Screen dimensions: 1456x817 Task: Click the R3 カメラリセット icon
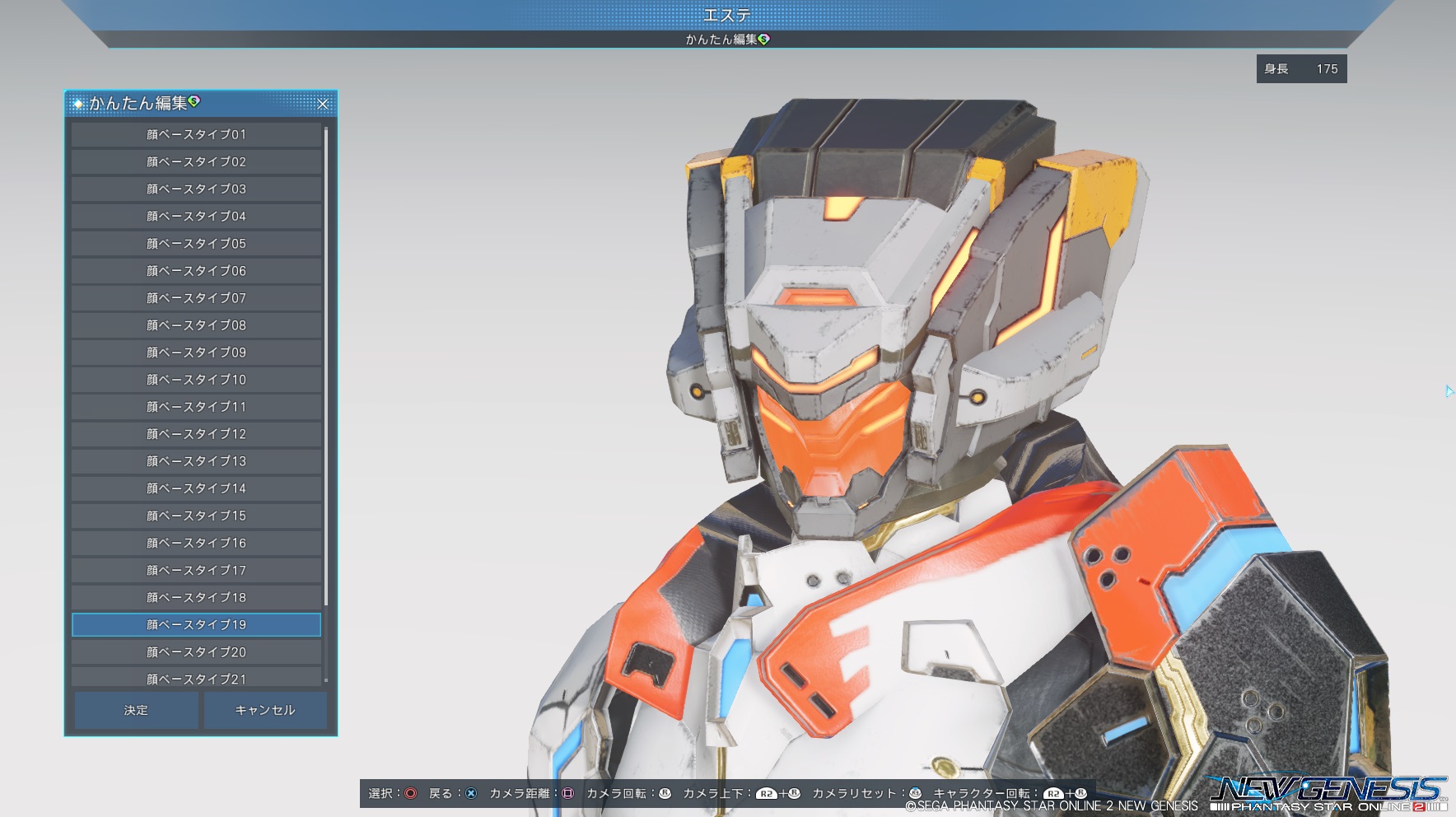[914, 793]
